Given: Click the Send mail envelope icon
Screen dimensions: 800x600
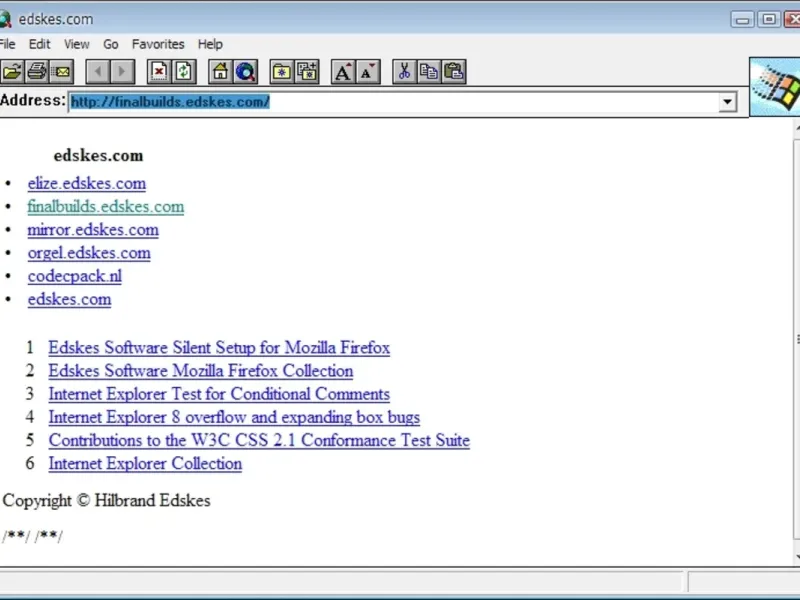Looking at the screenshot, I should click(62, 71).
